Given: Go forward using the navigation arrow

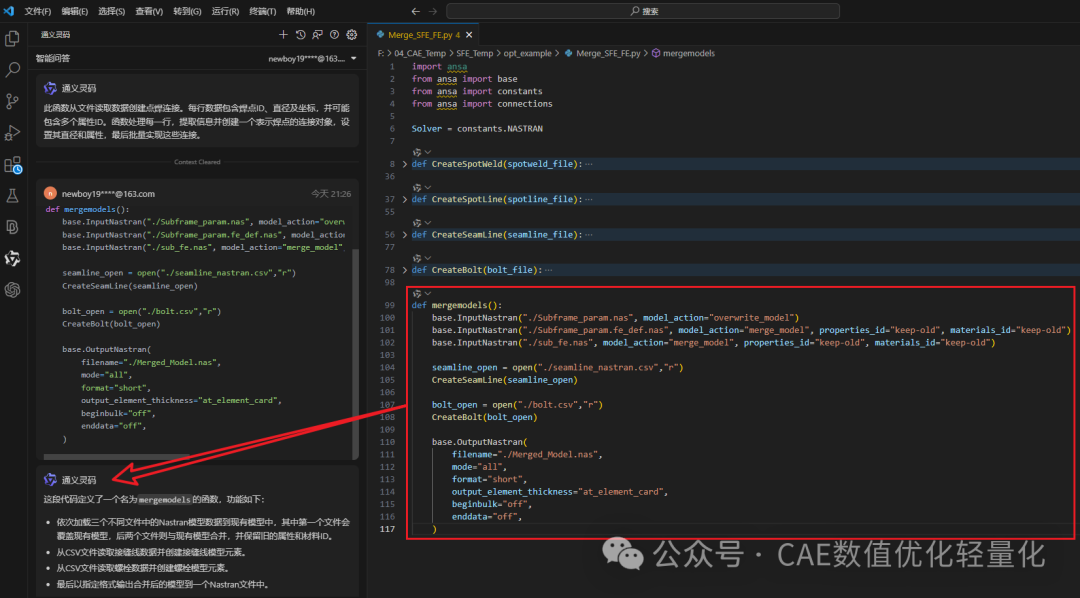Looking at the screenshot, I should (433, 11).
